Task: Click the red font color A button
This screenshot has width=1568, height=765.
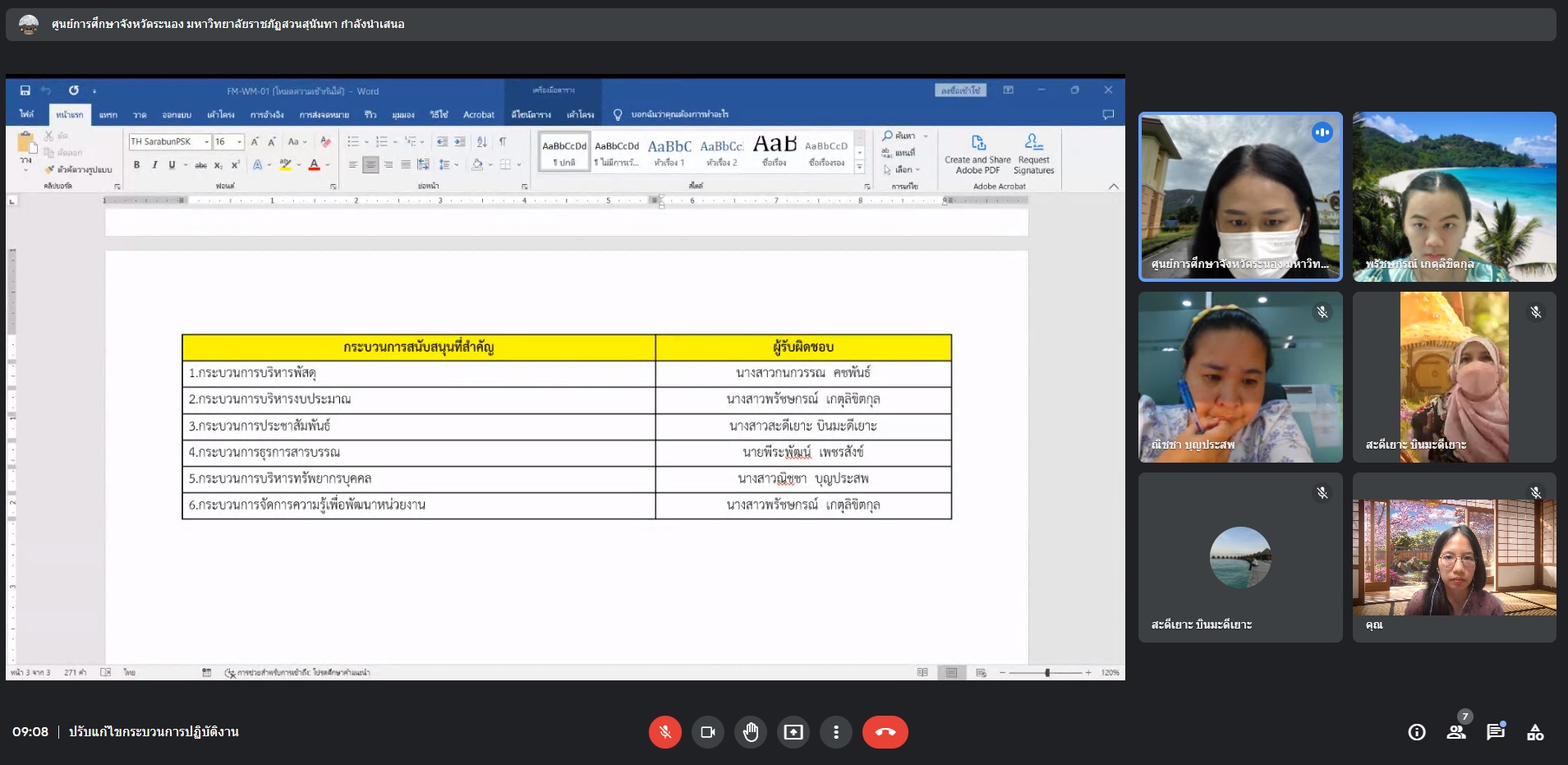Action: click(314, 165)
